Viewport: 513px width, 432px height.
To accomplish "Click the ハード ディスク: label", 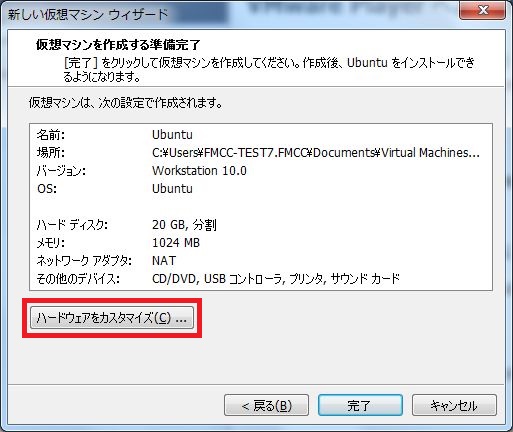I will coord(72,225).
